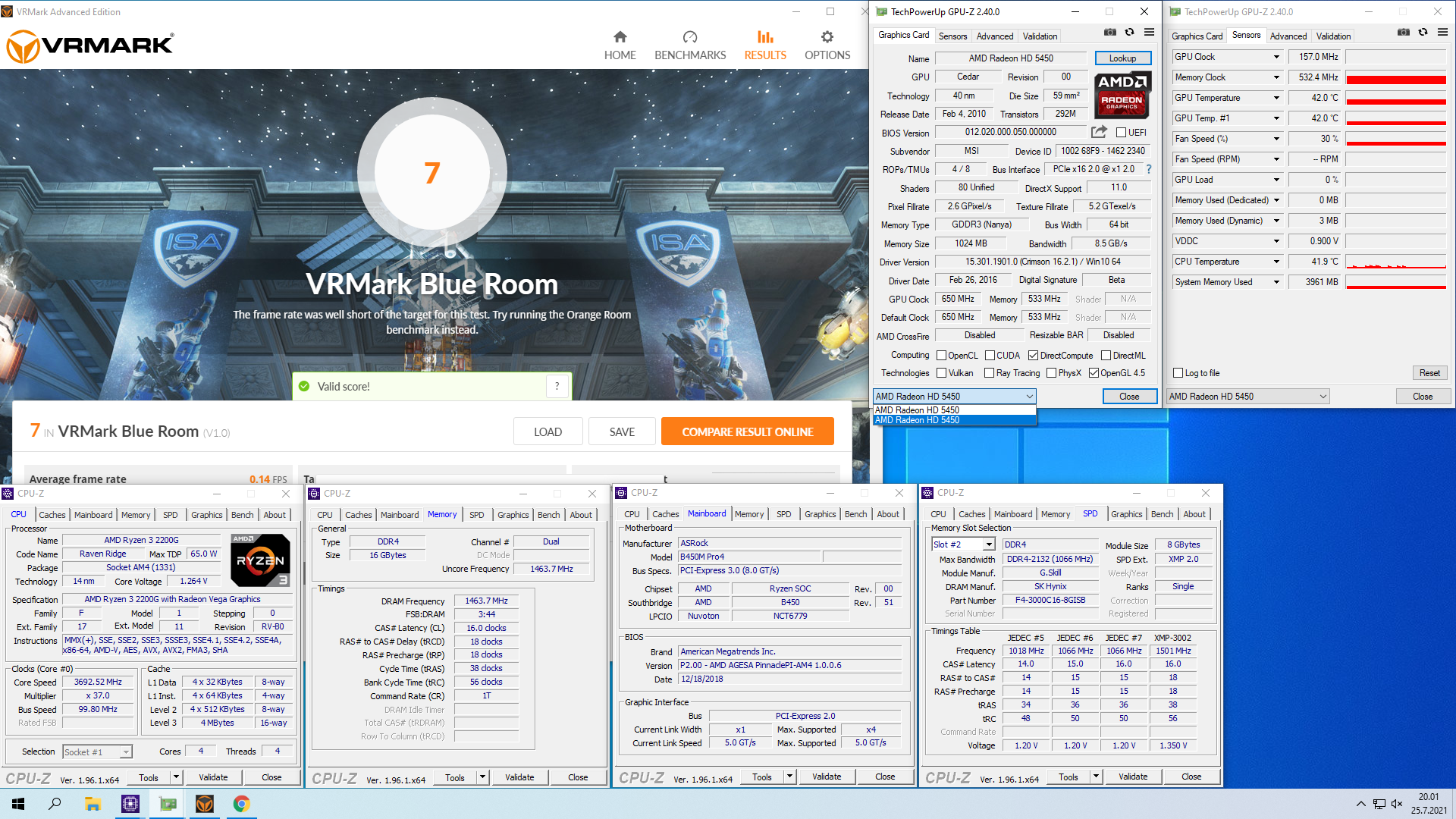Viewport: 1456px width, 819px height.
Task: Click BIOS export share icon in GPU-Z
Action: [1099, 132]
